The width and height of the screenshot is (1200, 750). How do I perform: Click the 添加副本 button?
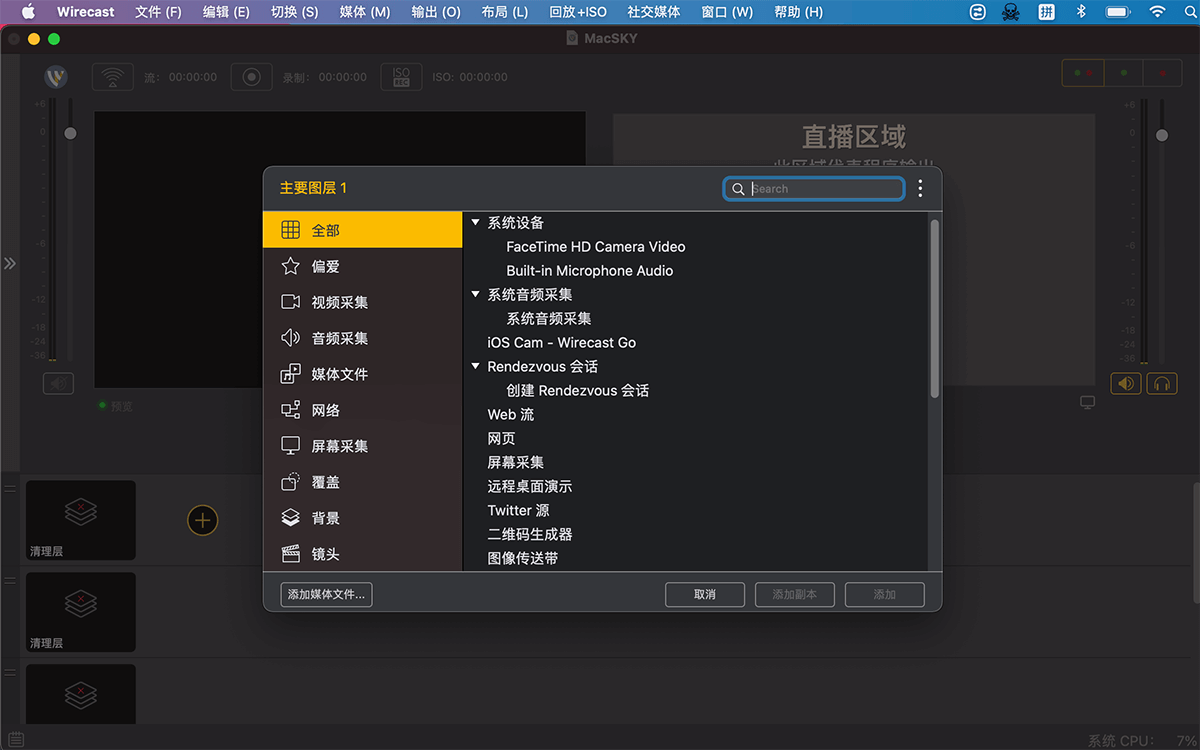(x=795, y=594)
